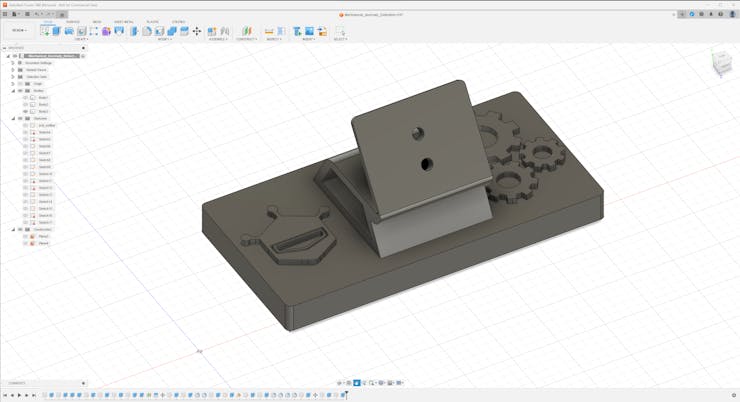This screenshot has height=402, width=740.
Task: Click the Create Sketch tool icon
Action: pyautogui.click(x=45, y=31)
